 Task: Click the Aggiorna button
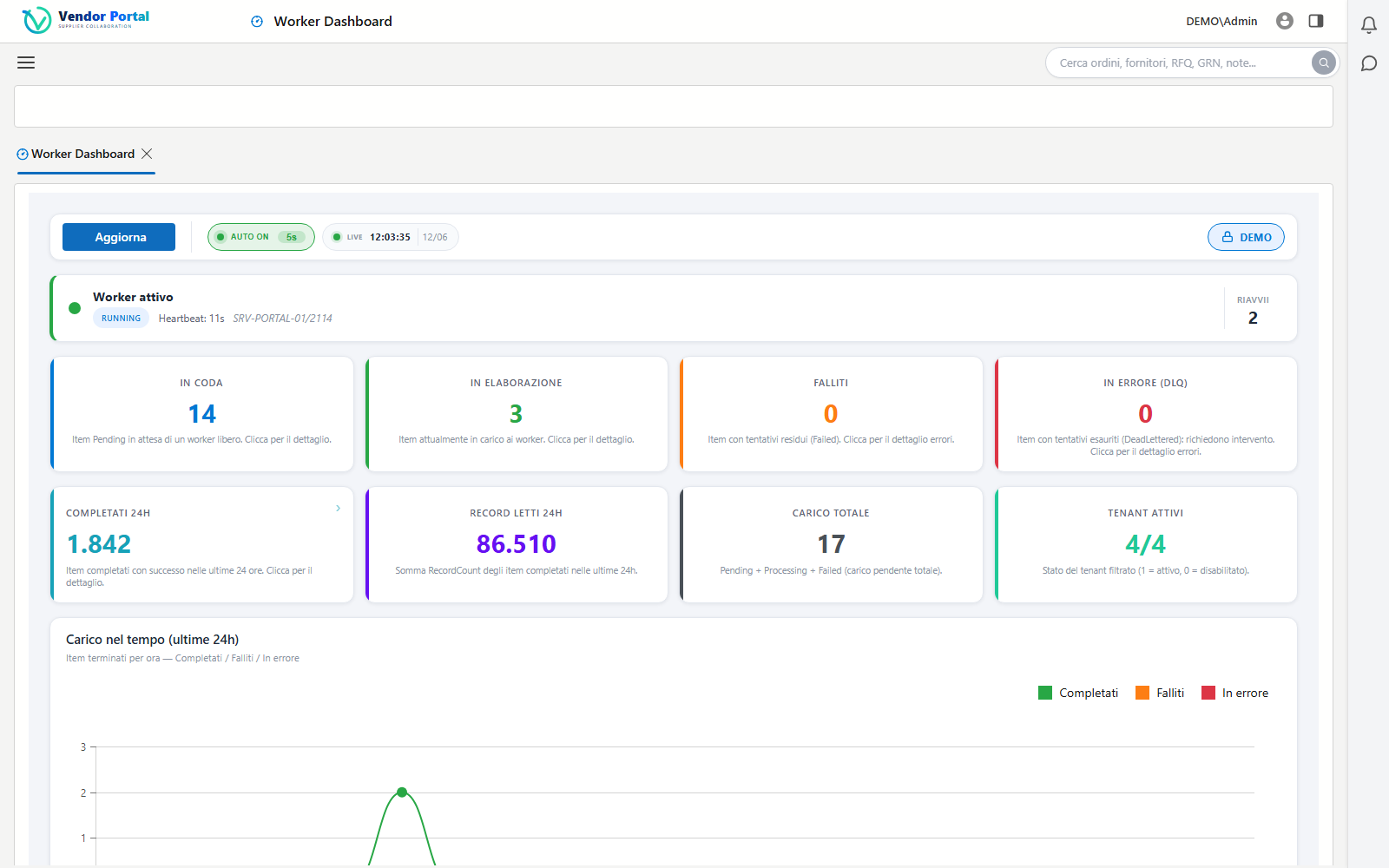click(x=119, y=237)
